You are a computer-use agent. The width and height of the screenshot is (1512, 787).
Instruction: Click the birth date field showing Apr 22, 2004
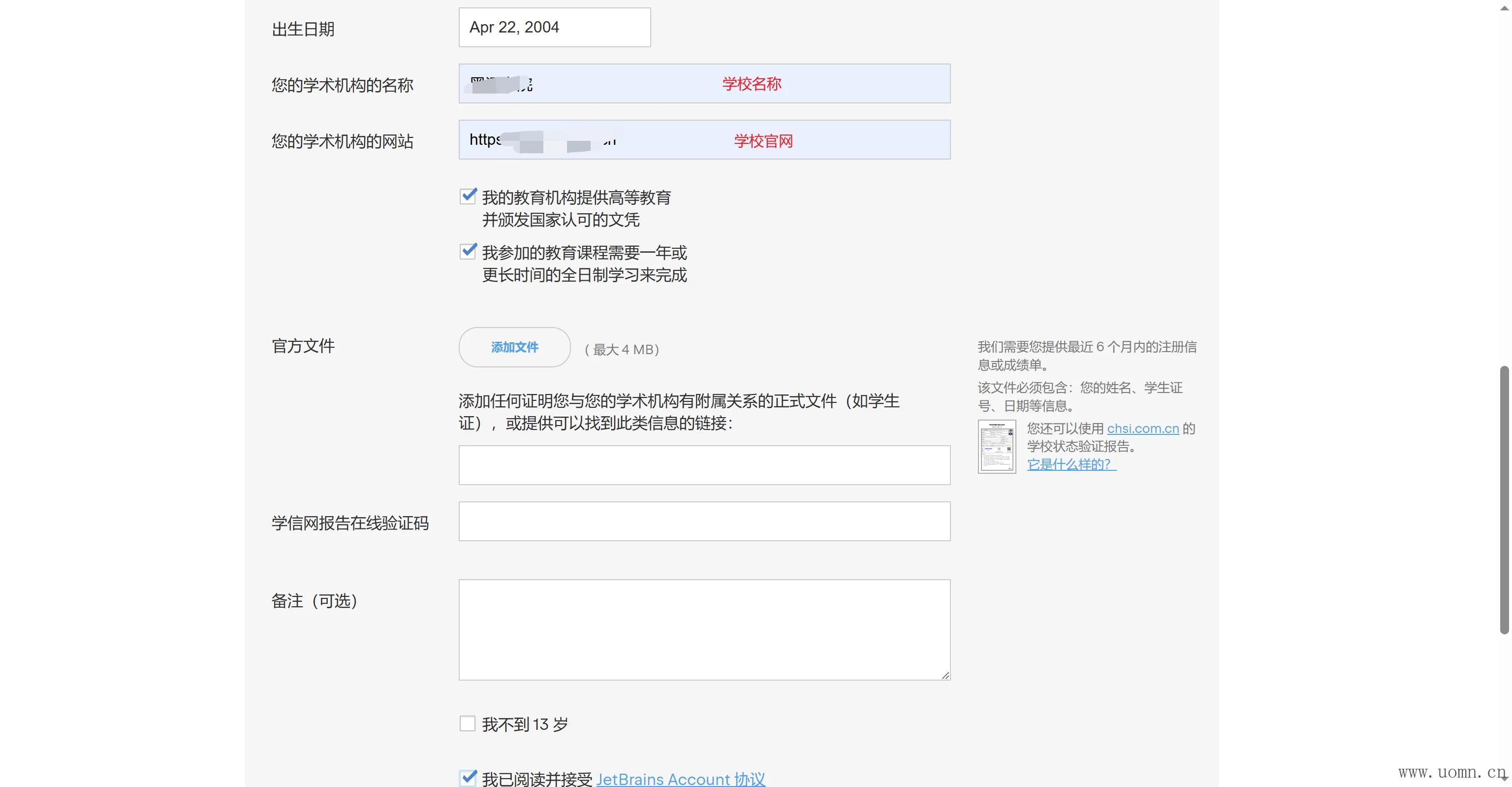coord(554,28)
